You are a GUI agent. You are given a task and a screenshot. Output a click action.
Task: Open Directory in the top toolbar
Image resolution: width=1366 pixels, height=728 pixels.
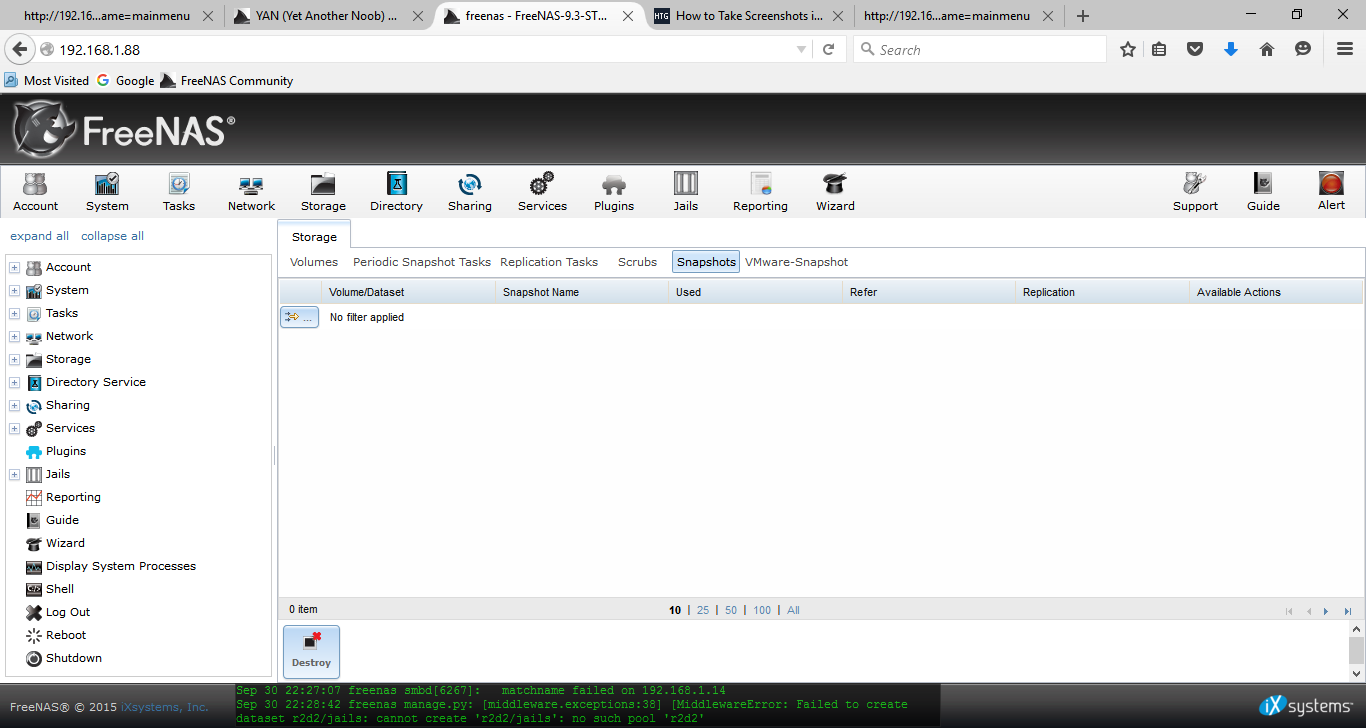point(396,191)
